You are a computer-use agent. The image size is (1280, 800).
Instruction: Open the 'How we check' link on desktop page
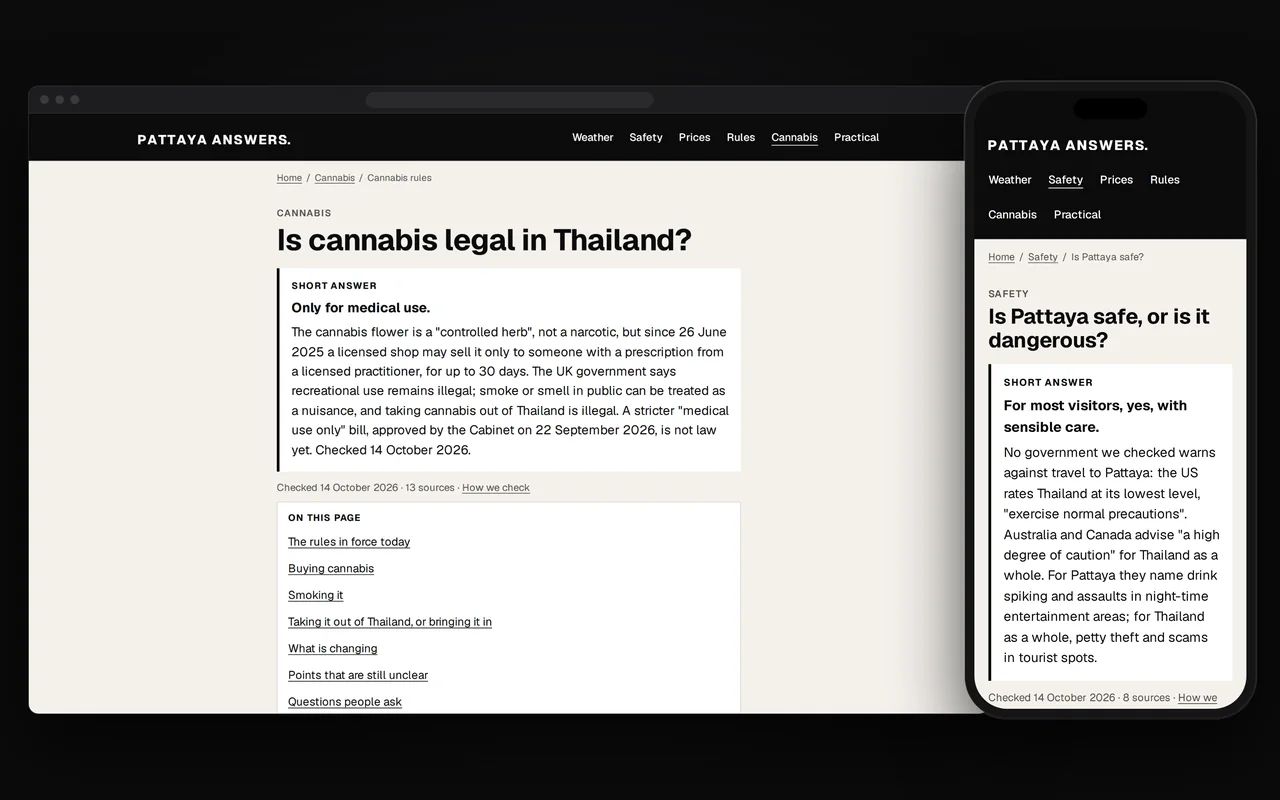coord(496,488)
